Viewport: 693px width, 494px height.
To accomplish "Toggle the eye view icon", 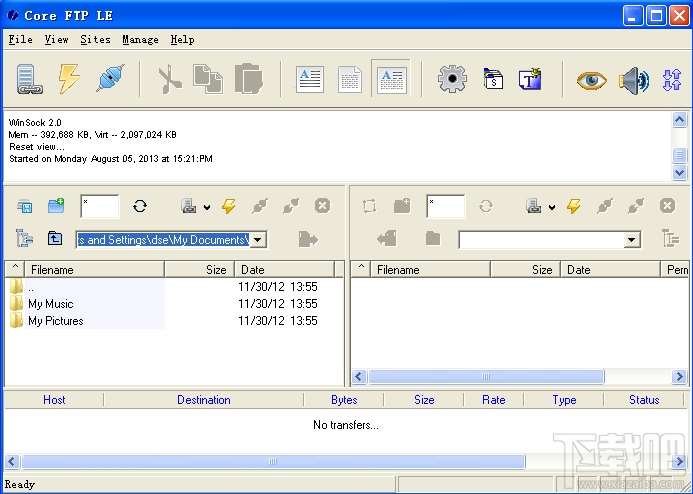I will [x=591, y=80].
